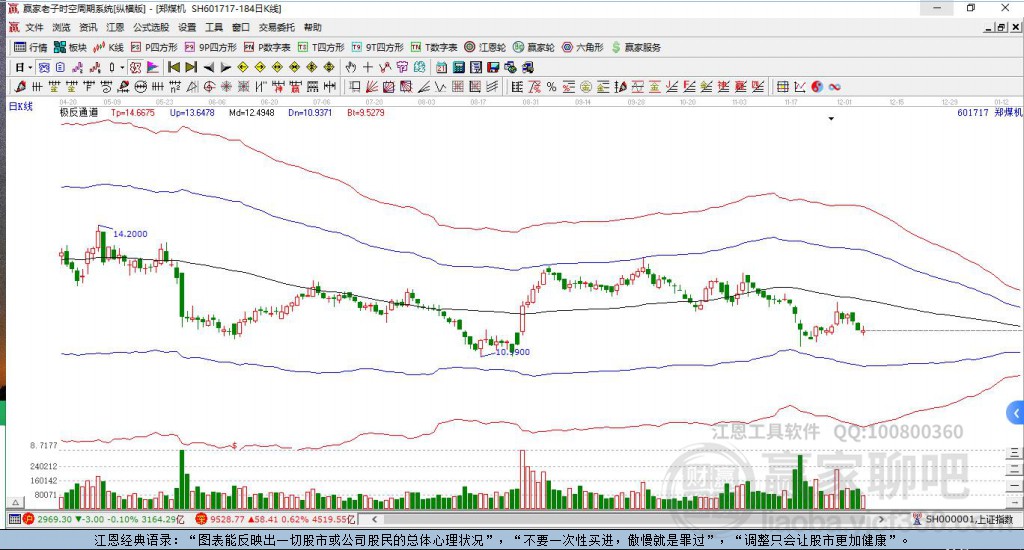Open the calendar icon

441,67
